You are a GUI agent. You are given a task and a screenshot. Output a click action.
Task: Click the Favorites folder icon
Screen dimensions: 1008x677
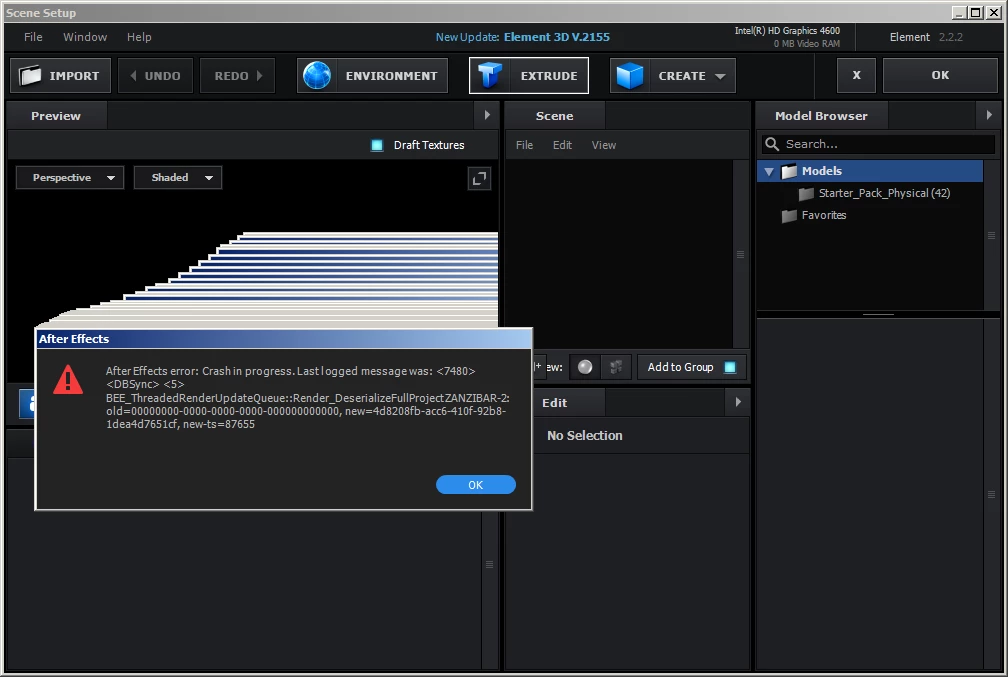pyautogui.click(x=789, y=216)
